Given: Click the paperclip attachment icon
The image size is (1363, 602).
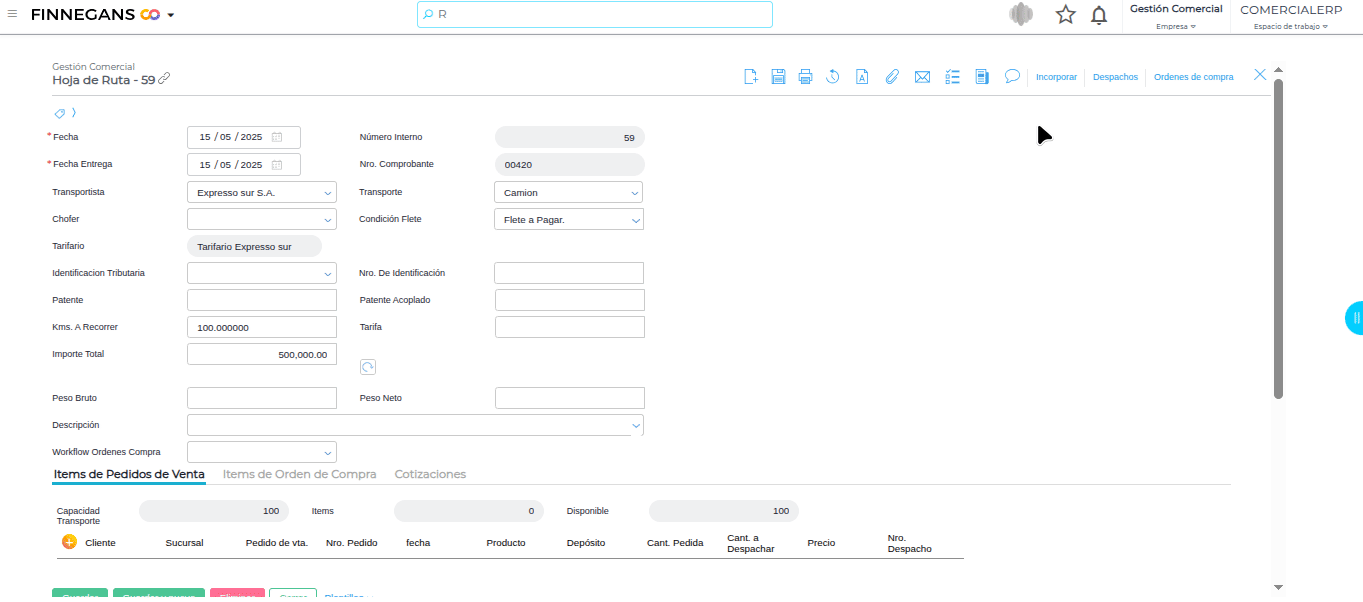Looking at the screenshot, I should point(892,77).
